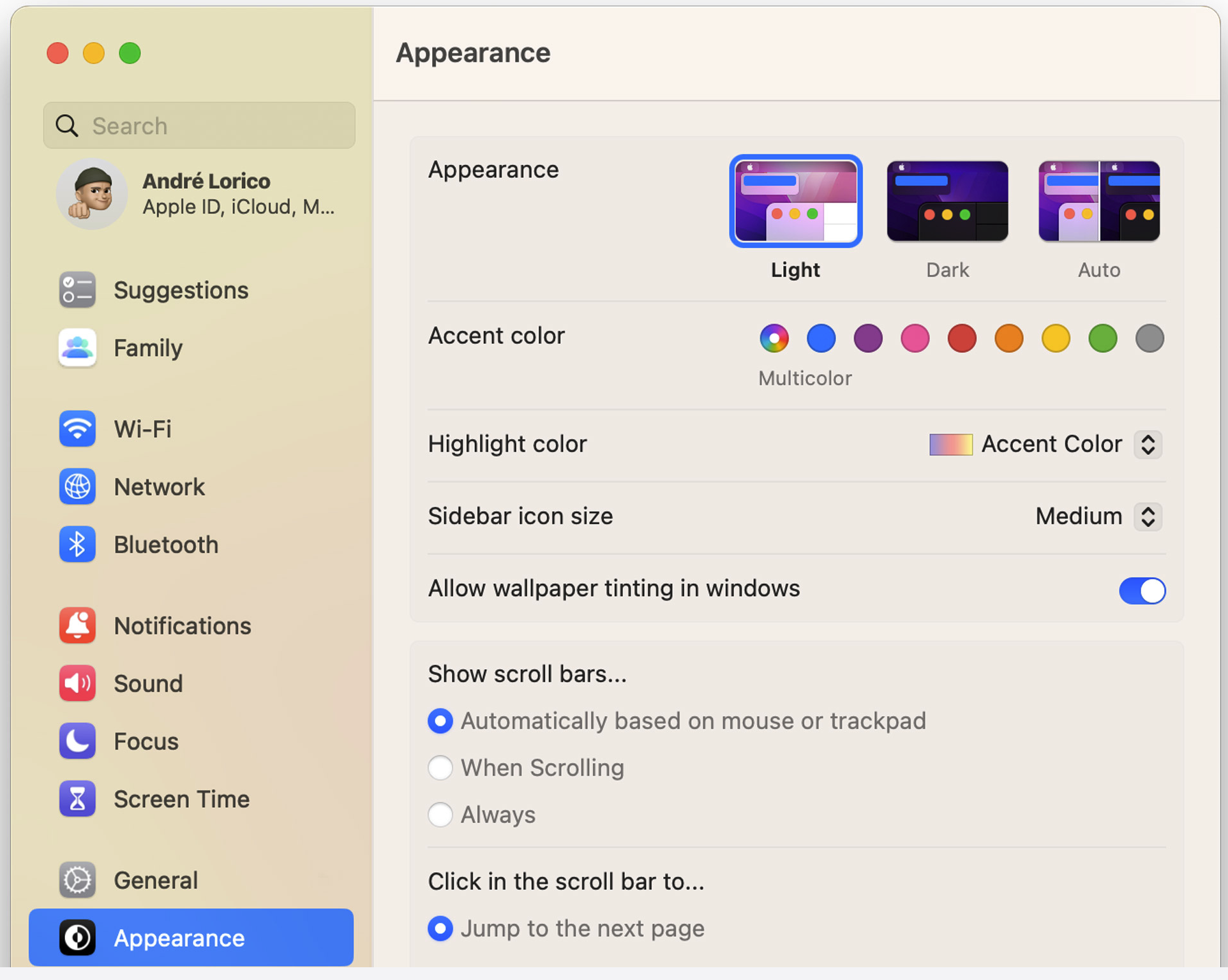Screen dimensions: 1228x980
Task: Click the Bluetooth icon in sidebar
Action: click(77, 544)
